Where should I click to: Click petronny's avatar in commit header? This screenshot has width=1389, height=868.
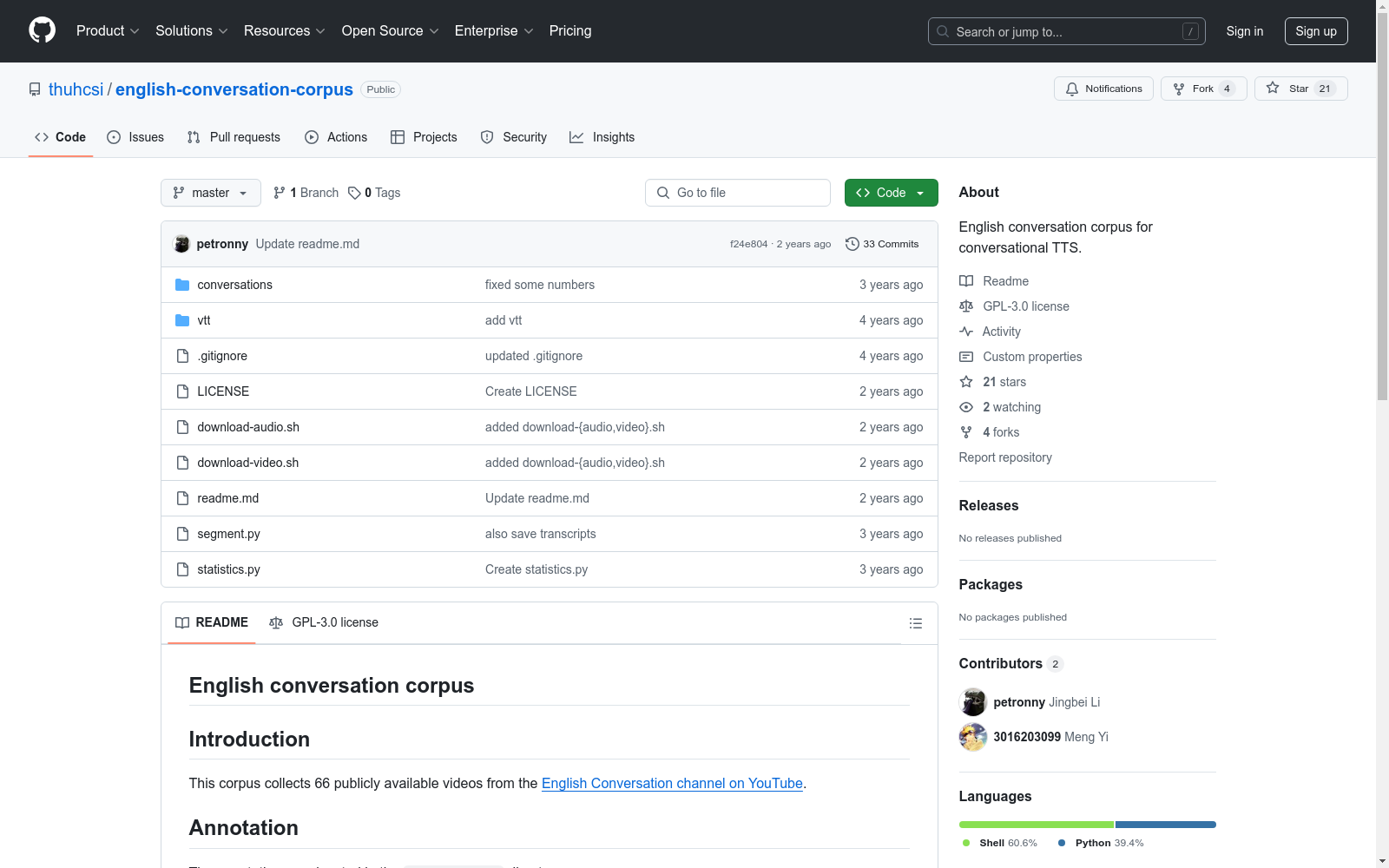point(182,244)
